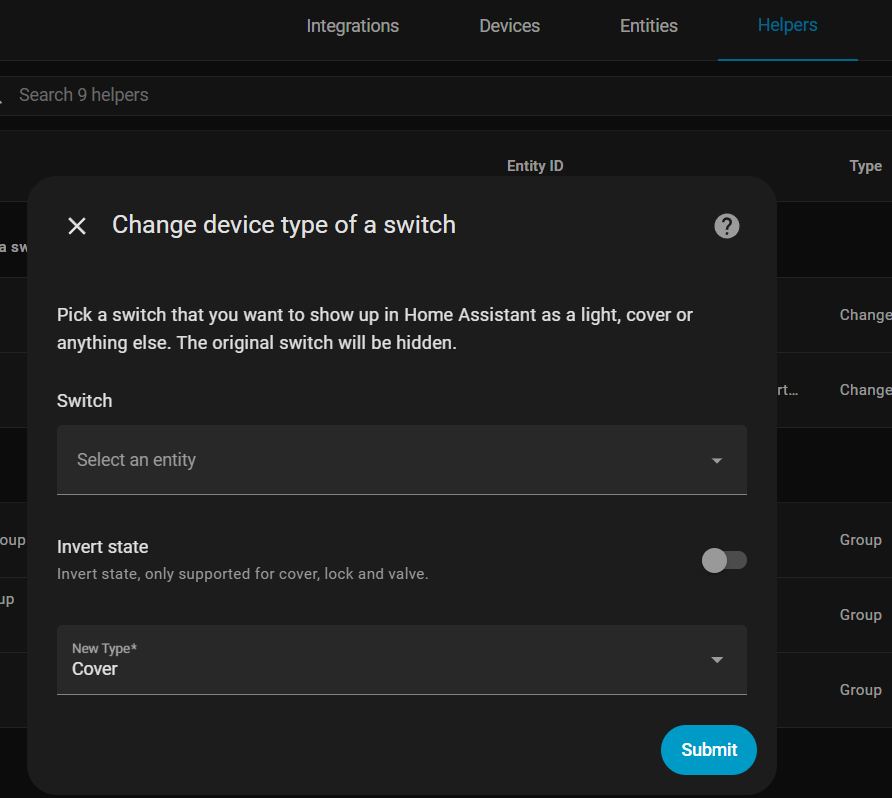Switch to the Integrations tab

(x=352, y=27)
